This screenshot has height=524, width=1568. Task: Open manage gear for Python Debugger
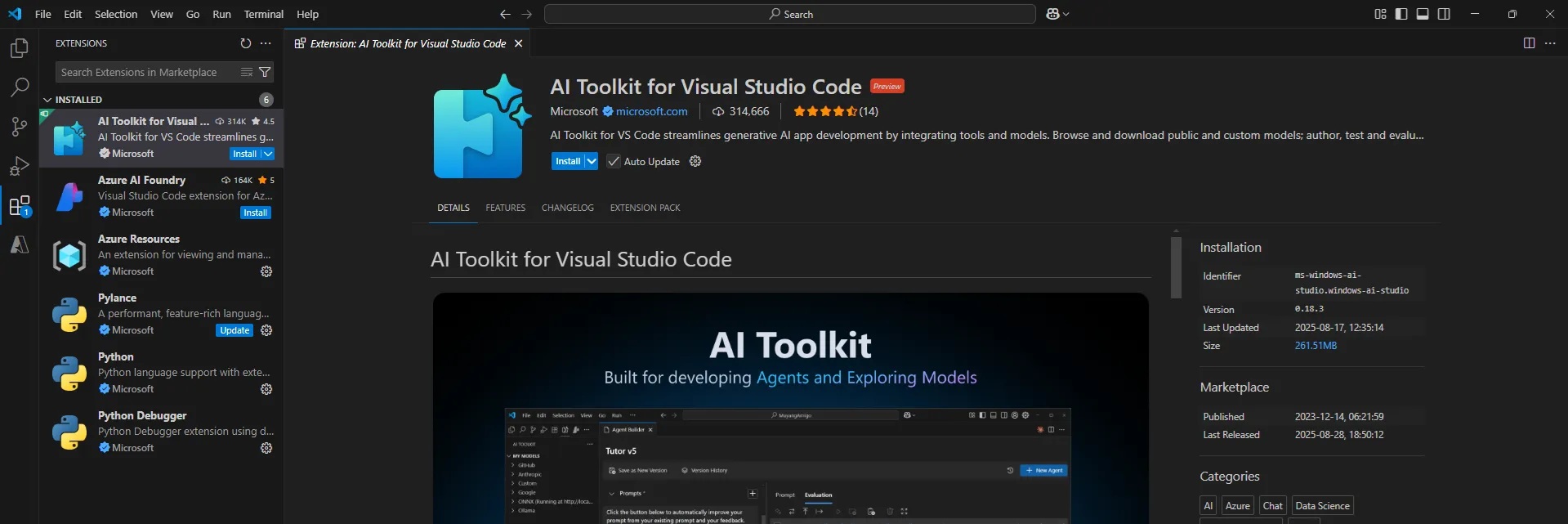click(266, 448)
